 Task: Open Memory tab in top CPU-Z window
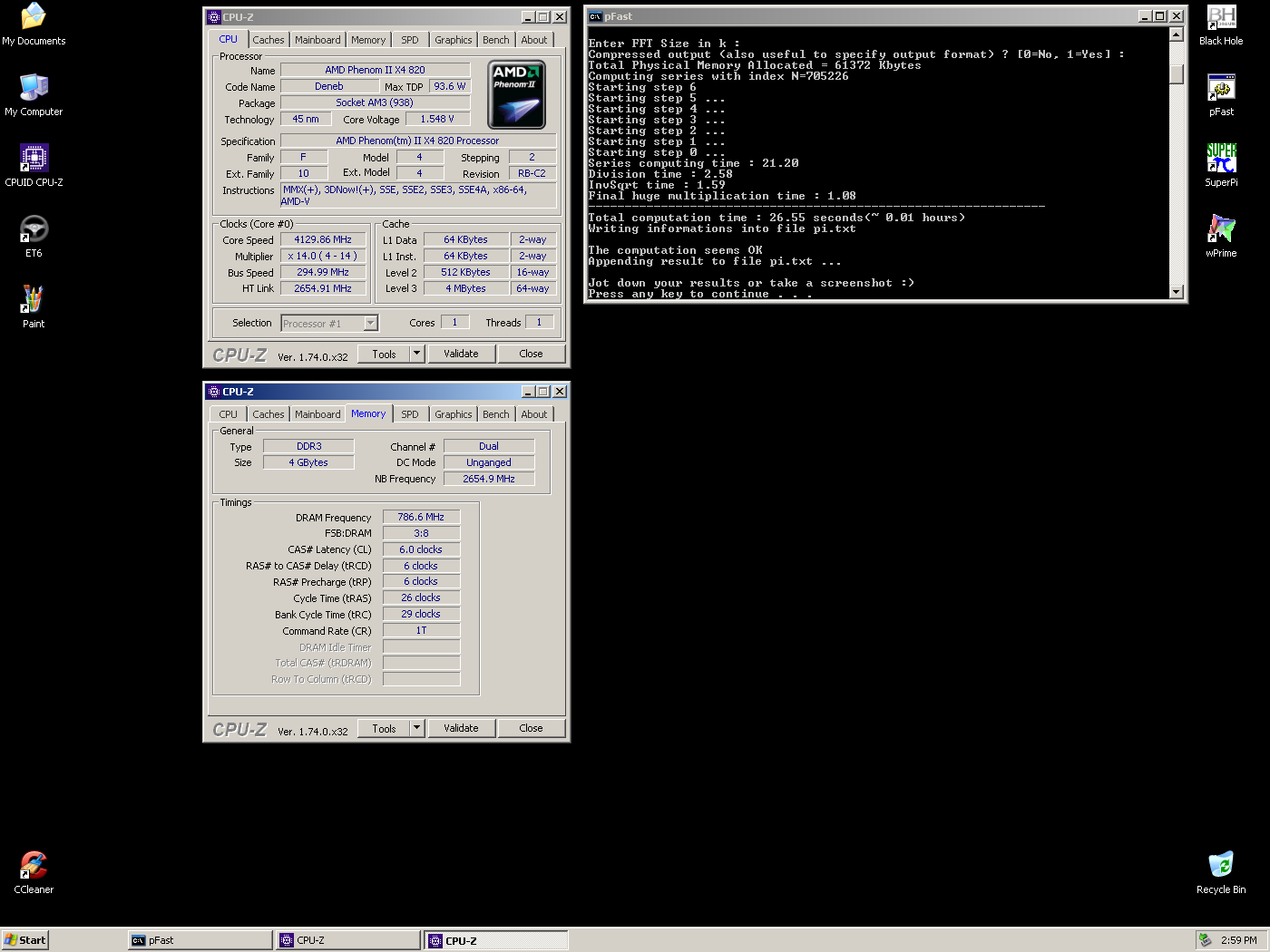click(x=368, y=40)
